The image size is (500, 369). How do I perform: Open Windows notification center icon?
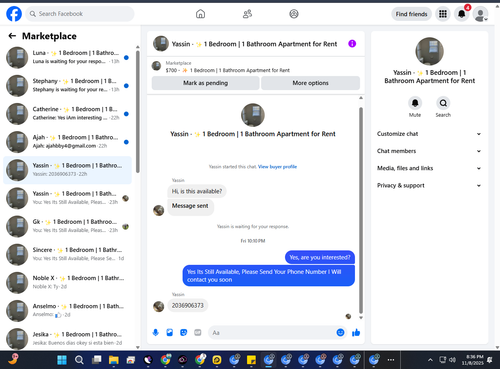coord(490,360)
